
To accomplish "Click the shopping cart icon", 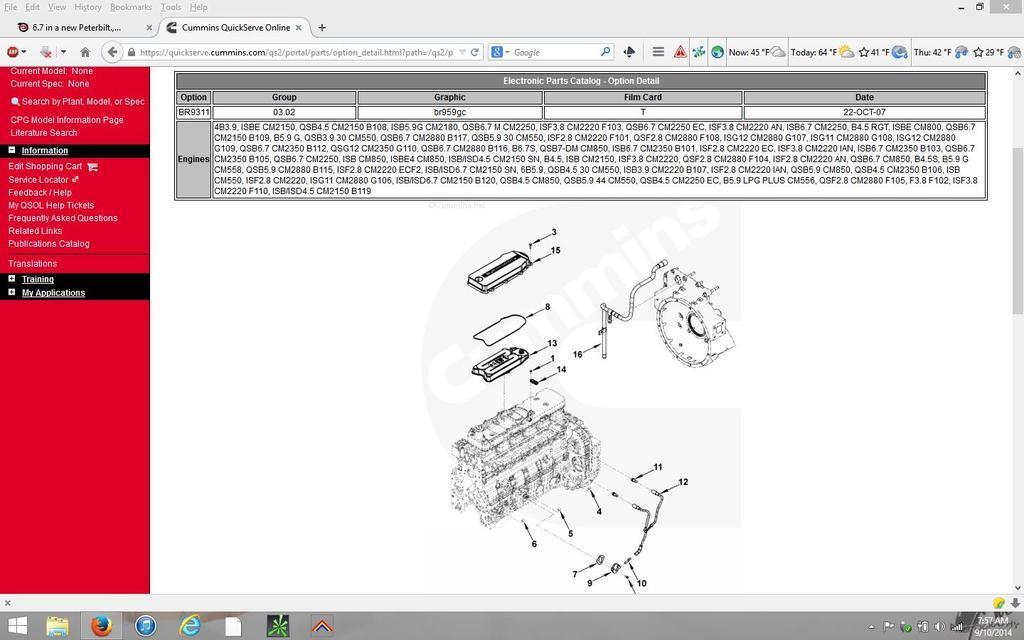I will (x=93, y=167).
